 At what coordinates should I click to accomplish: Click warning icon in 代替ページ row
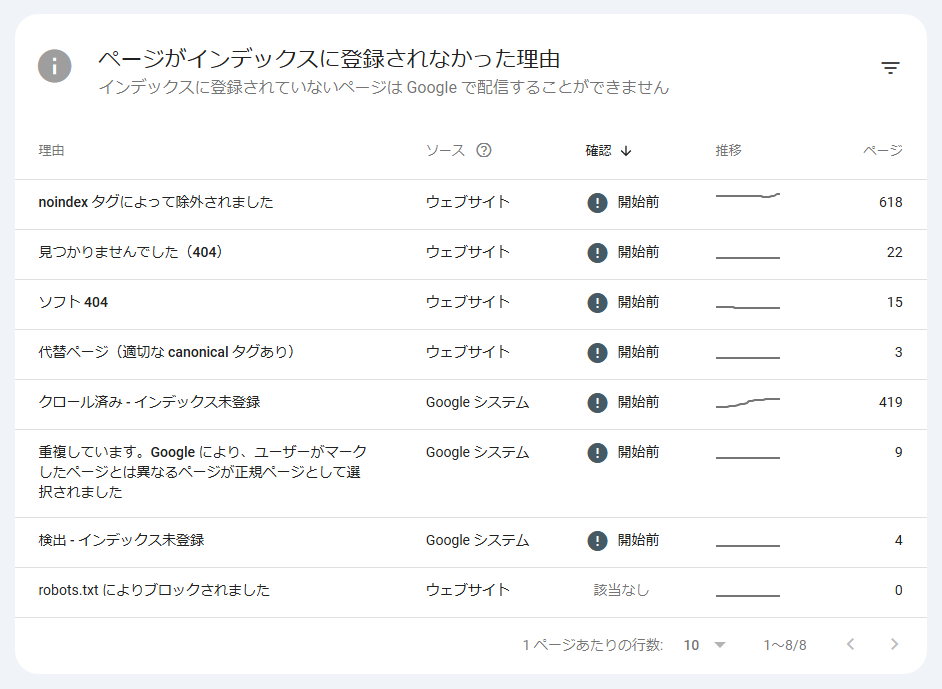597,352
